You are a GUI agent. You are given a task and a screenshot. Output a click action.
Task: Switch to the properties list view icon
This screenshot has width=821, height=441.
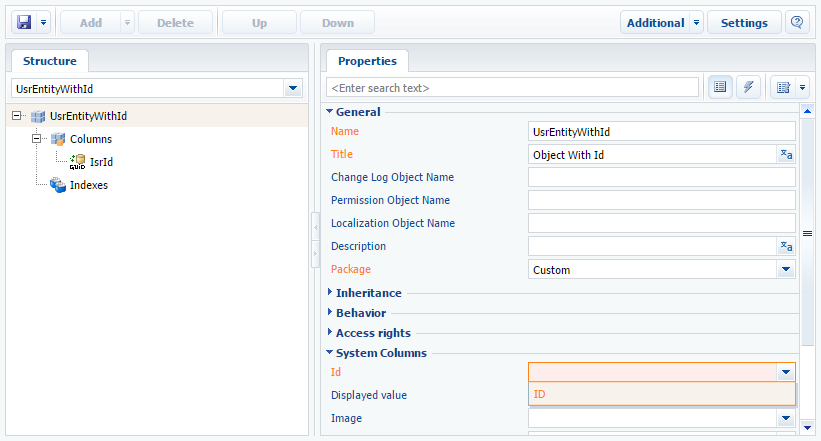(720, 87)
